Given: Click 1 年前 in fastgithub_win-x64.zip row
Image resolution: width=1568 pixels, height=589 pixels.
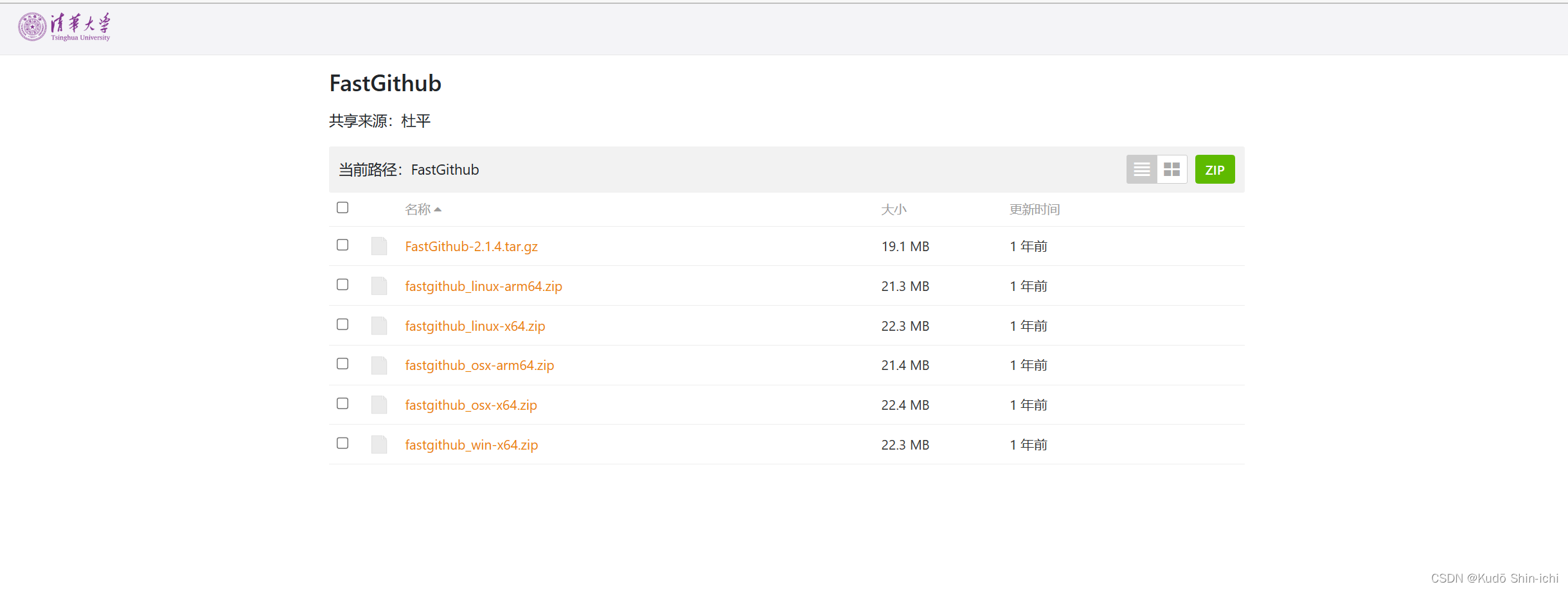Looking at the screenshot, I should [x=1028, y=445].
